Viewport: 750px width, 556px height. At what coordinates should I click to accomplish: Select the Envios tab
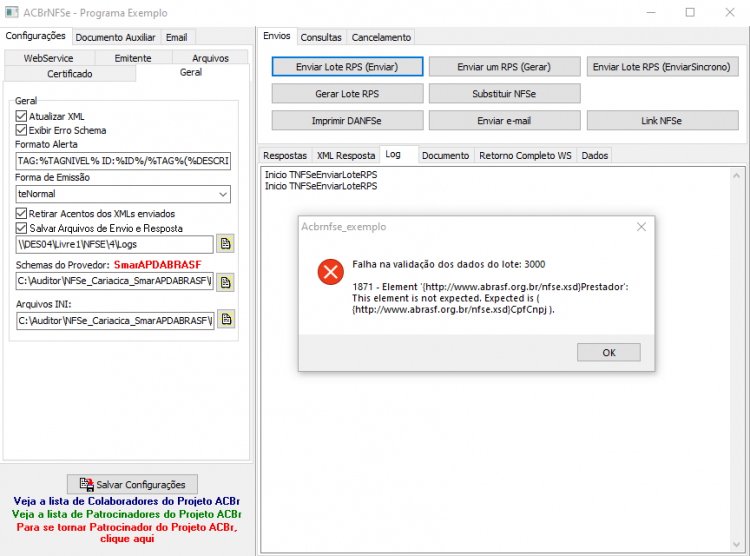277,36
